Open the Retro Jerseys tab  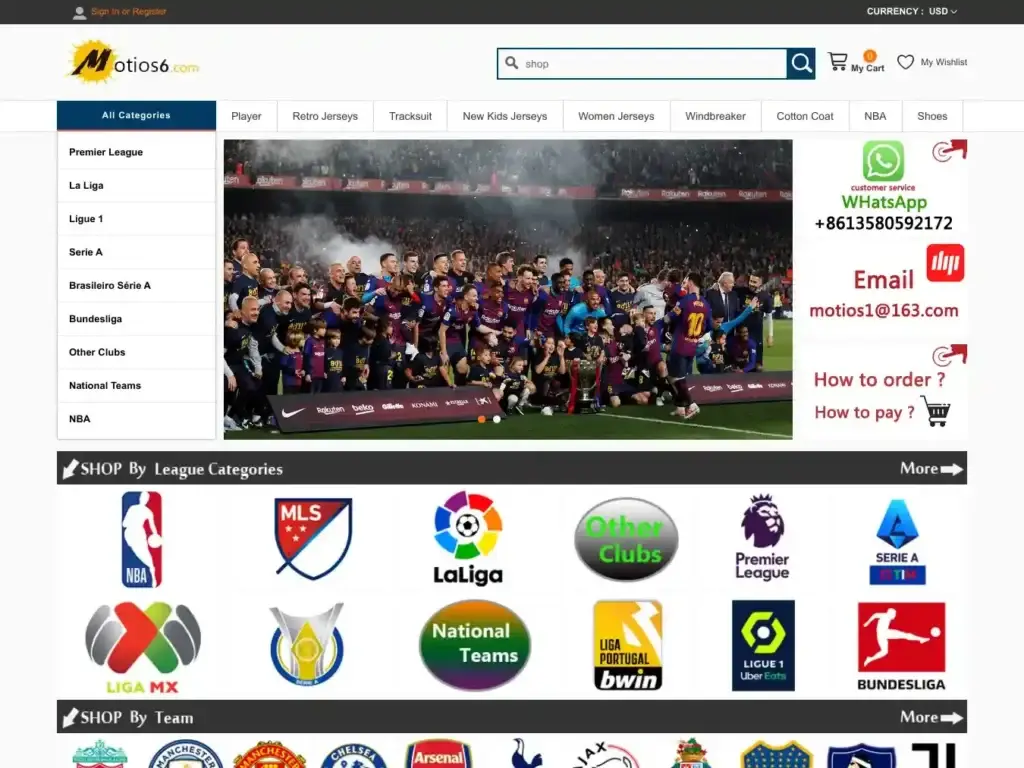325,116
